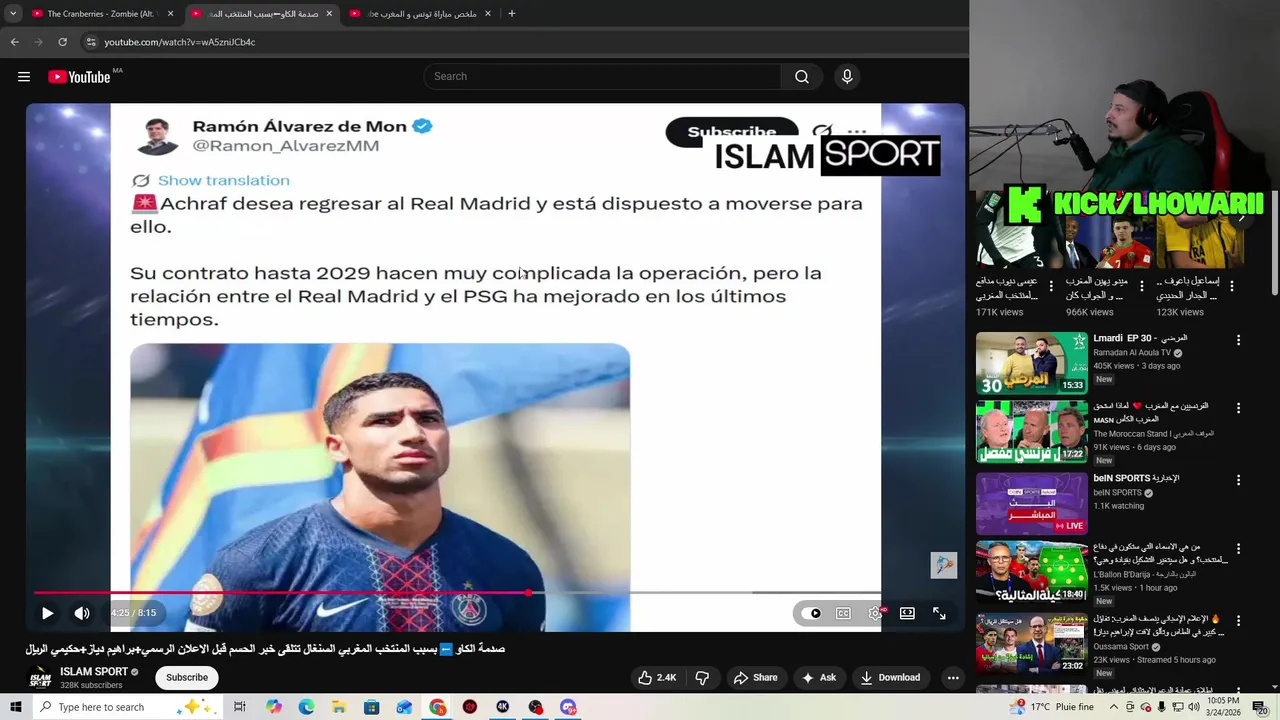Open the ISLAM SPORT channel name link
The image size is (1280, 720).
click(x=94, y=672)
